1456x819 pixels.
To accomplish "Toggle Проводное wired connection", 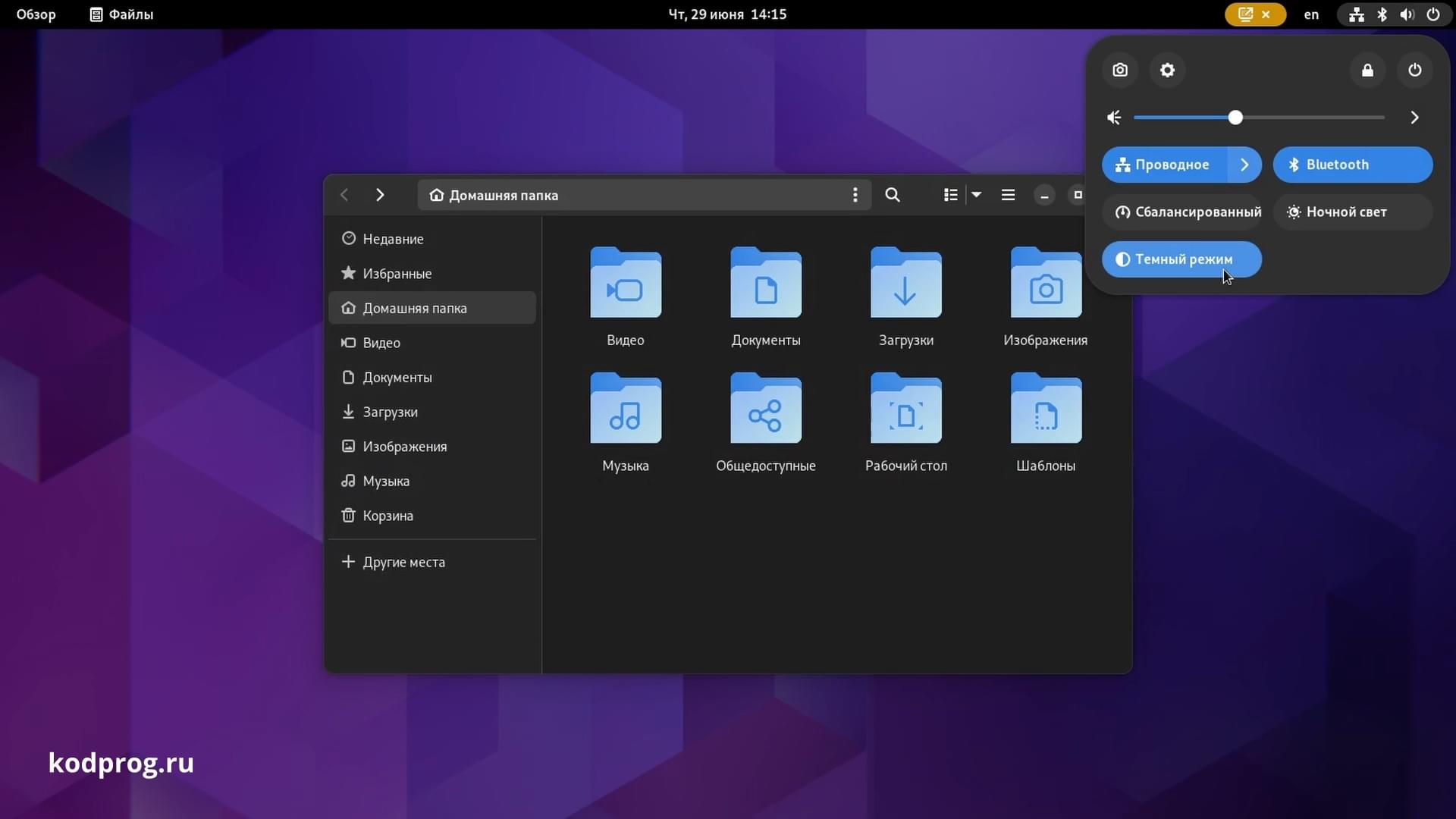I will 1164,165.
